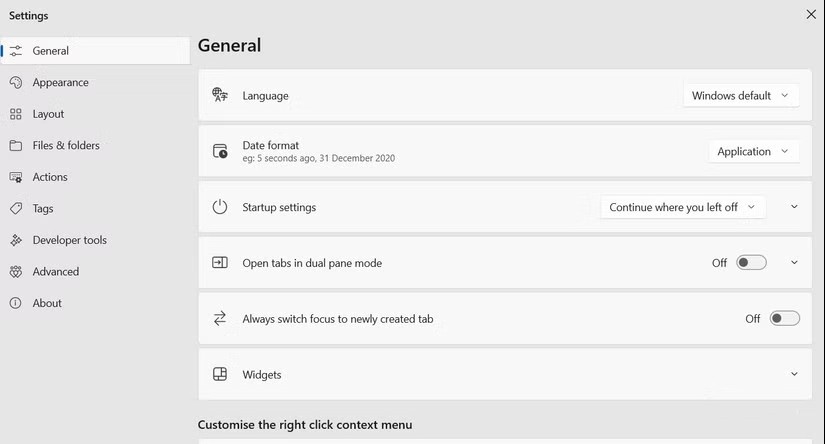Expand the Startup settings chevron
The width and height of the screenshot is (825, 444).
click(794, 207)
